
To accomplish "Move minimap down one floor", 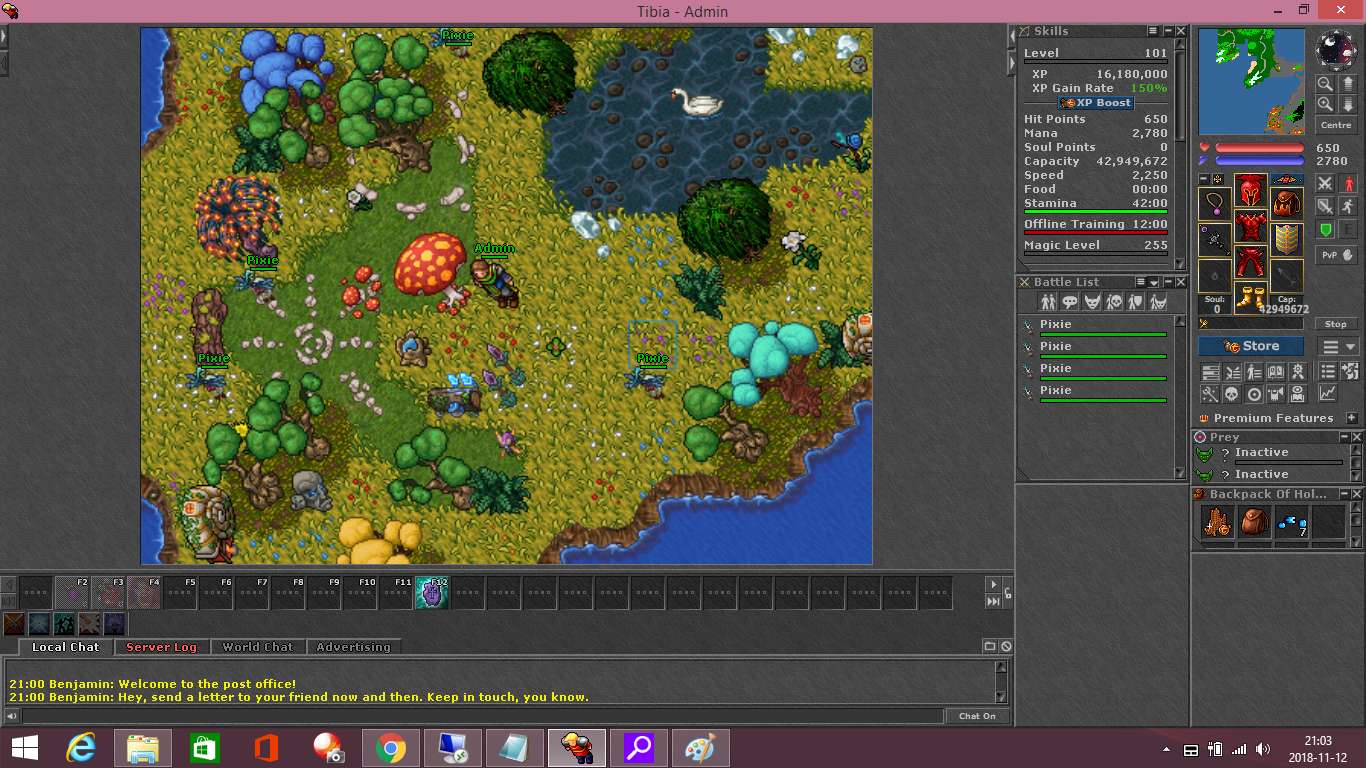I will click(1349, 103).
